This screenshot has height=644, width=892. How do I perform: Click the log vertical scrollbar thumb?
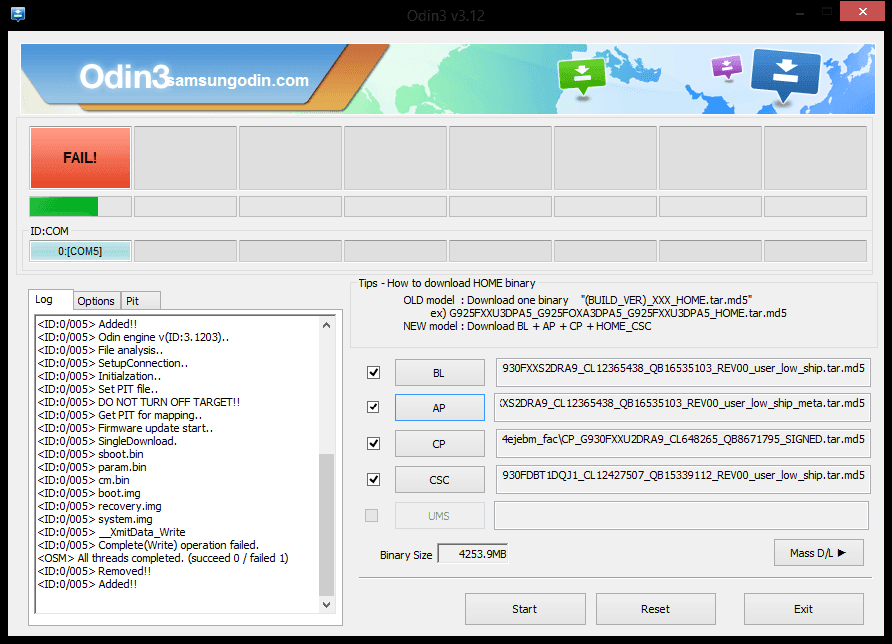pos(327,523)
